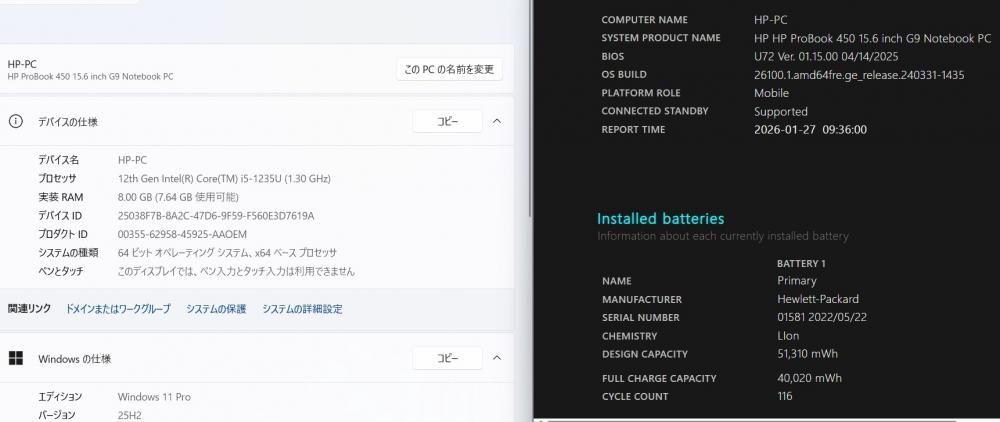The height and width of the screenshot is (422, 1000).
Task: Copy the Windows の仕様 details
Action: [x=447, y=358]
